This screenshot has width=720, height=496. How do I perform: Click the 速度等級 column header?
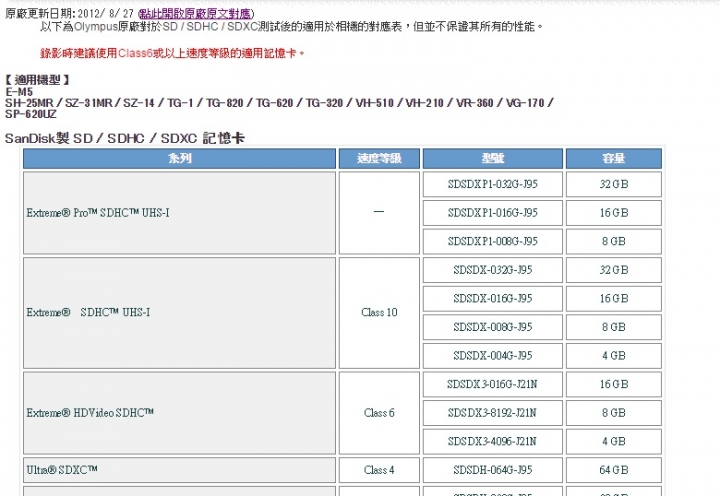point(379,158)
